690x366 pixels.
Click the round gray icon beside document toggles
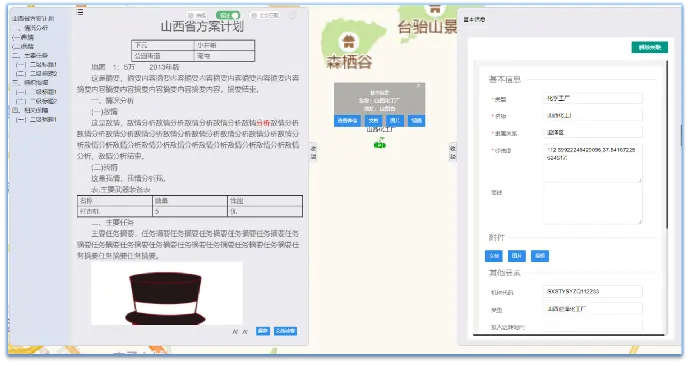pos(293,15)
